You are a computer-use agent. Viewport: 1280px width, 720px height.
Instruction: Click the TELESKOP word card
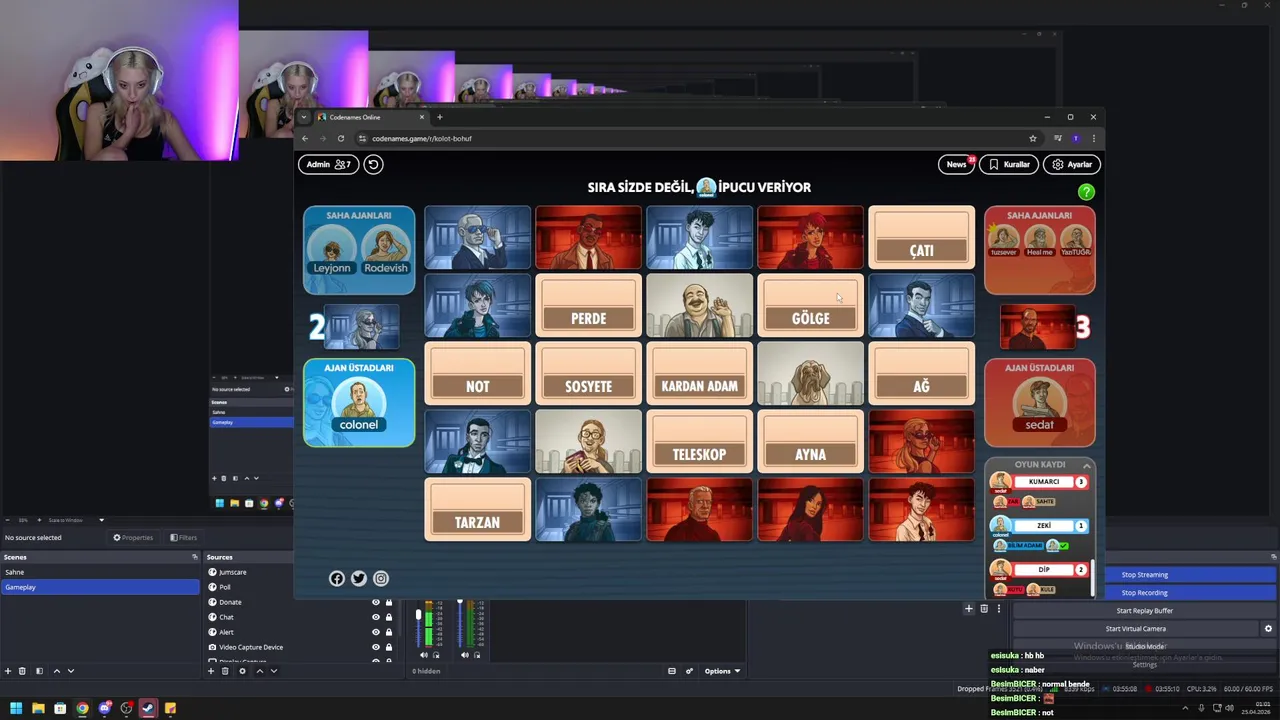(x=699, y=442)
